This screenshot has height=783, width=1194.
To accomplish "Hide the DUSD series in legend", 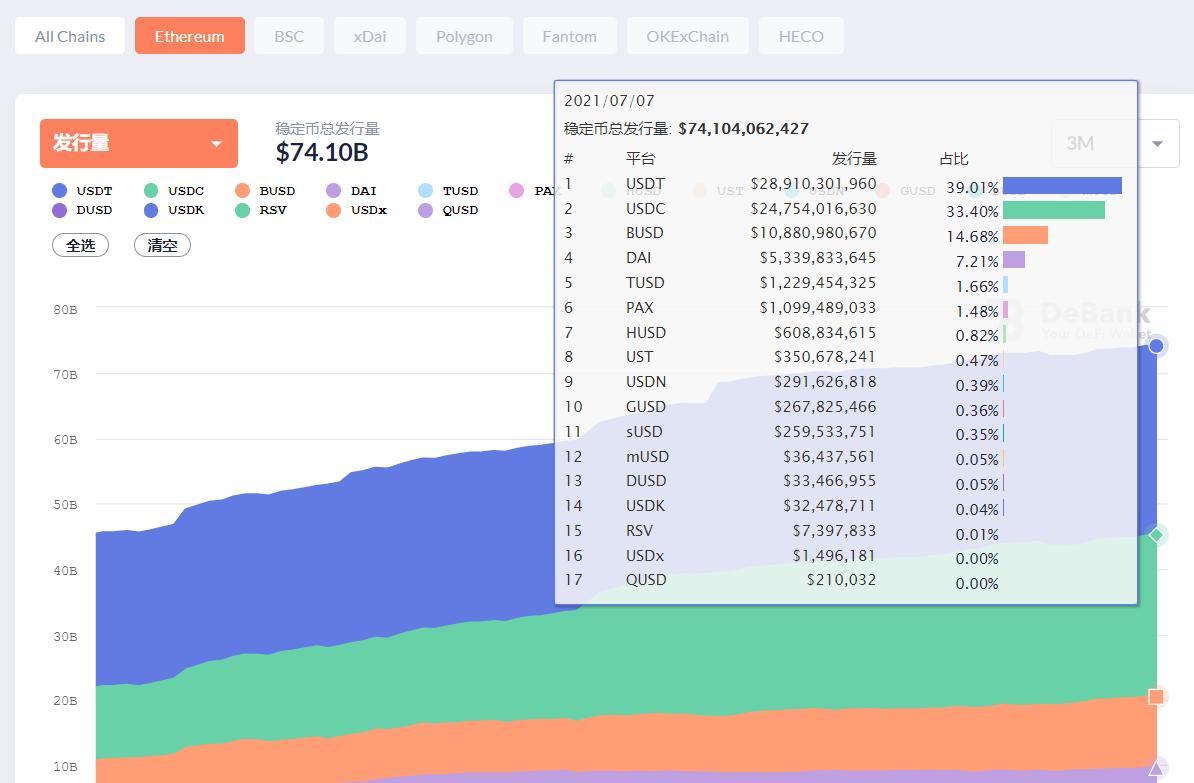I will (60, 210).
